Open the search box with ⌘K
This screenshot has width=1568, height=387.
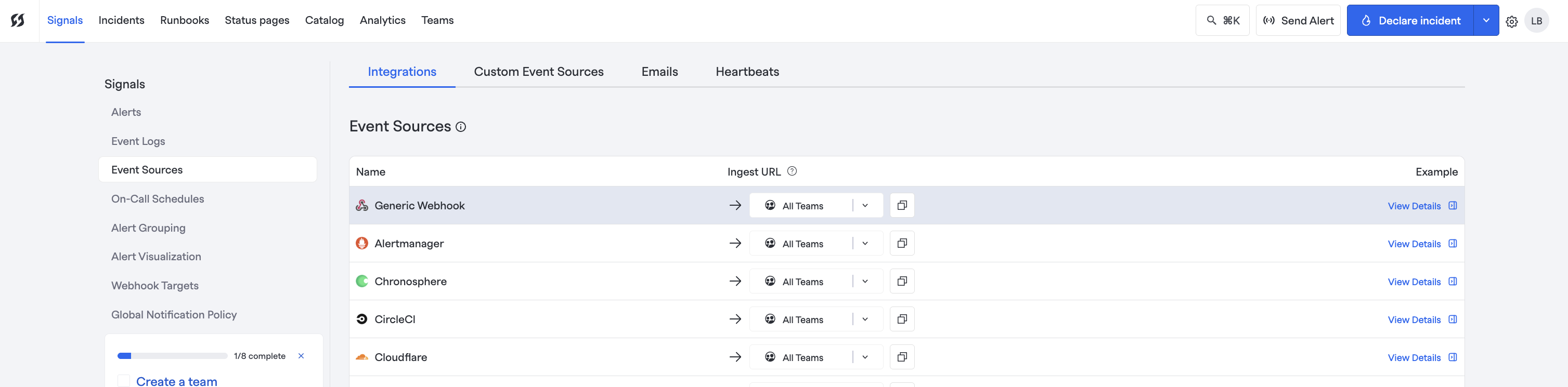pyautogui.click(x=1222, y=21)
